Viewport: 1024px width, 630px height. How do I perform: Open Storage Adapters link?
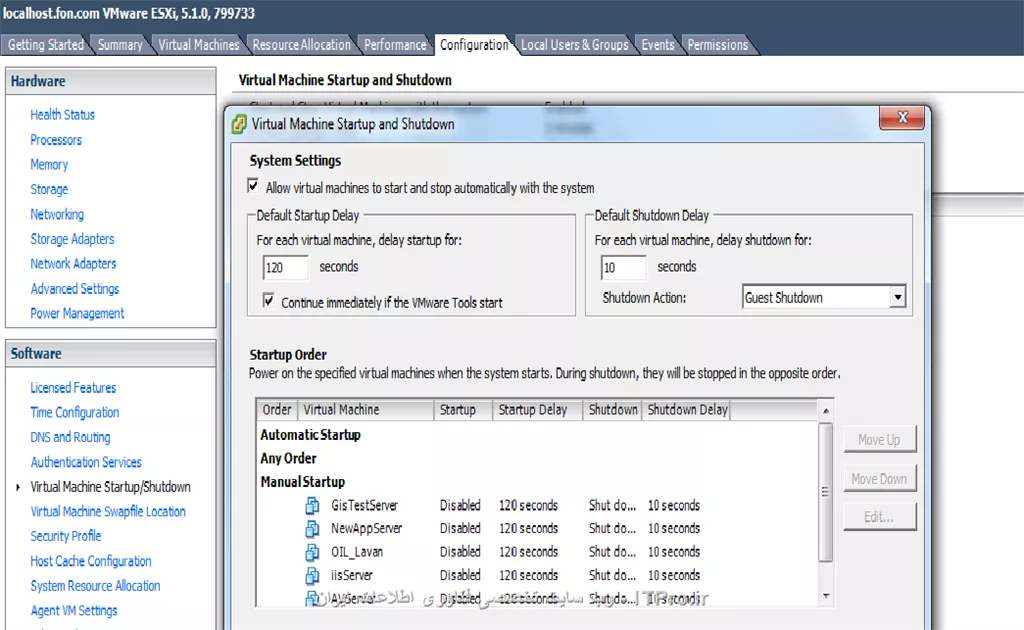pos(72,239)
